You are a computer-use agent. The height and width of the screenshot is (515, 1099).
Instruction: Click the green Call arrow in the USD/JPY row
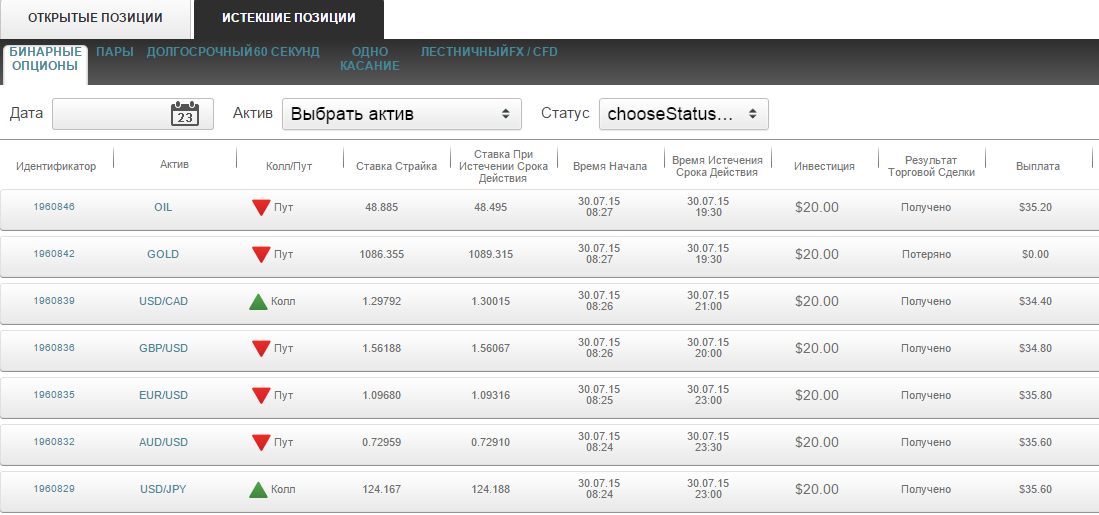(x=258, y=489)
